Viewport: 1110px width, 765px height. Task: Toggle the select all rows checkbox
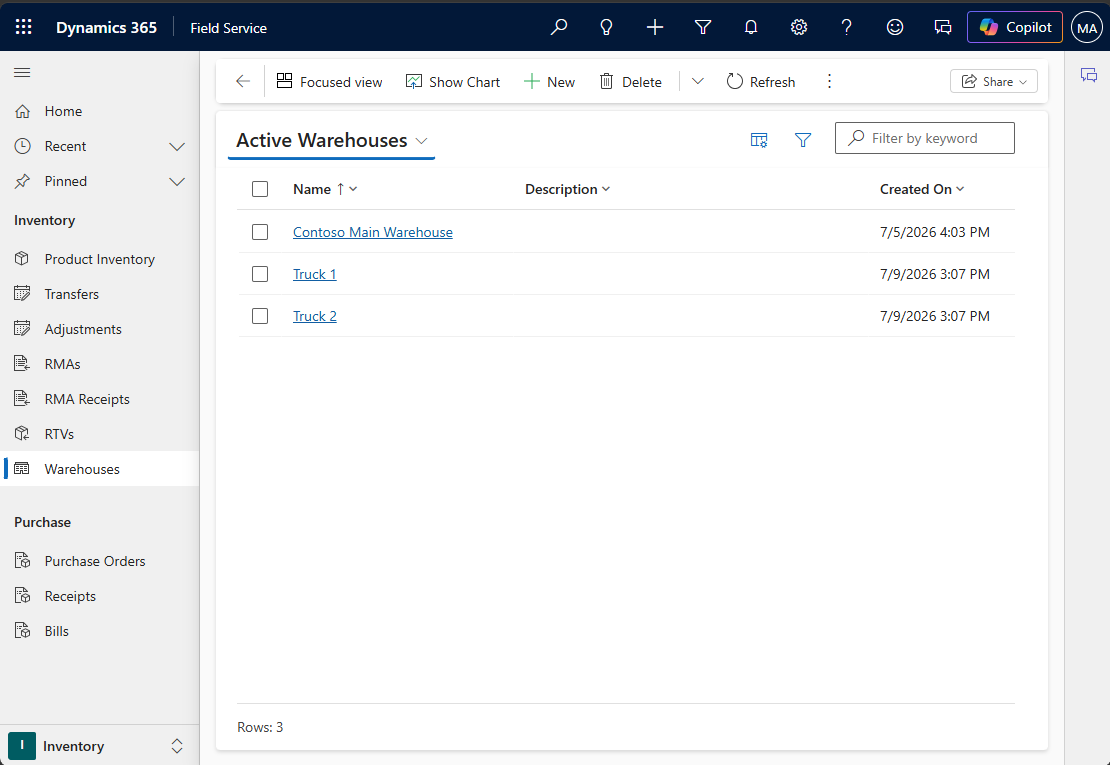point(260,189)
